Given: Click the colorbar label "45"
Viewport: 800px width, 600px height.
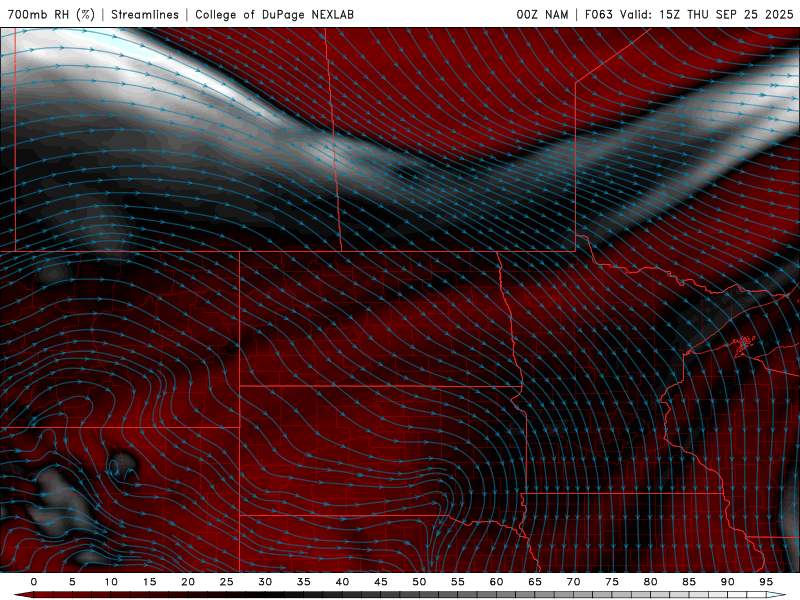Looking at the screenshot, I should 380,582.
